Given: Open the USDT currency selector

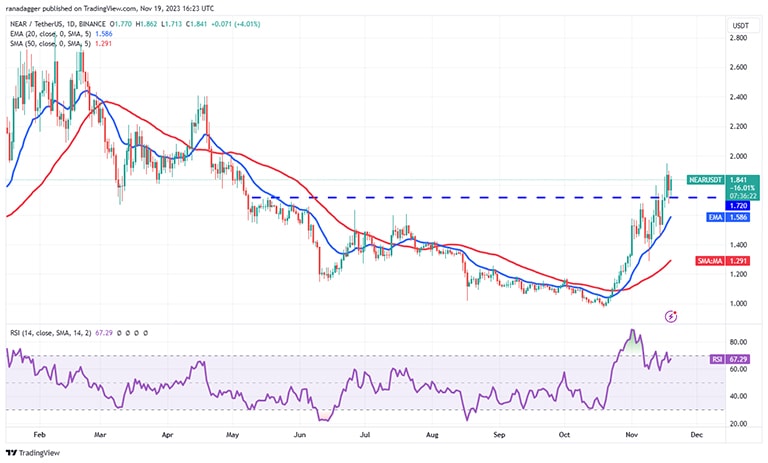Looking at the screenshot, I should tap(741, 25).
